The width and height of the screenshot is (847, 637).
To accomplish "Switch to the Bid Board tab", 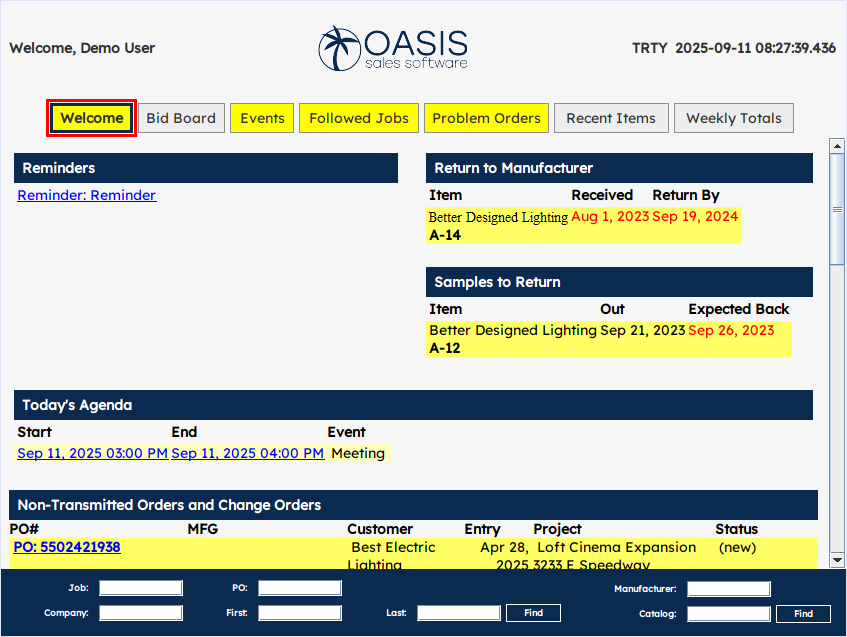I will click(181, 117).
